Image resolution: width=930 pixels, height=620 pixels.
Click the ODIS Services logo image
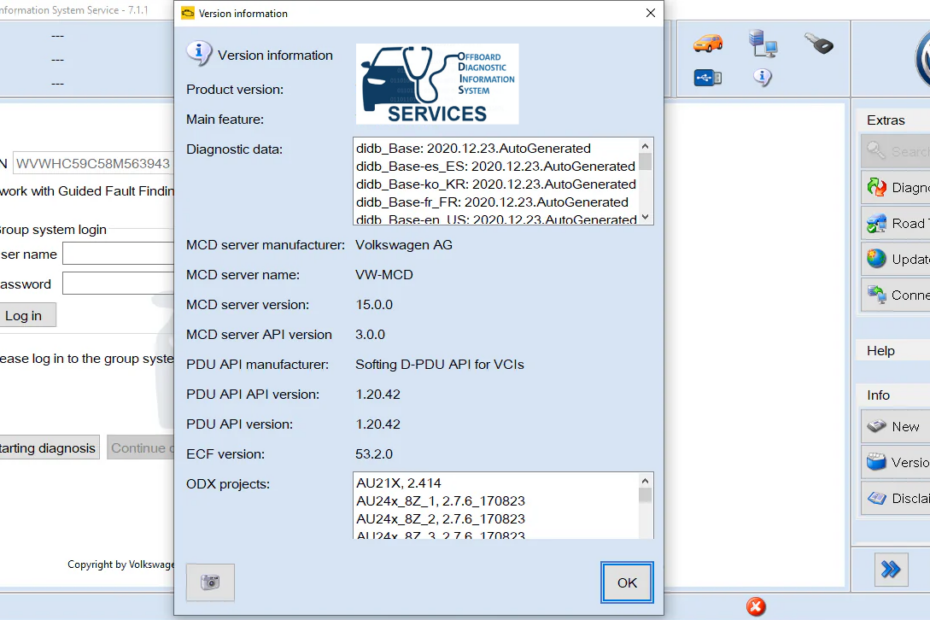[x=437, y=84]
